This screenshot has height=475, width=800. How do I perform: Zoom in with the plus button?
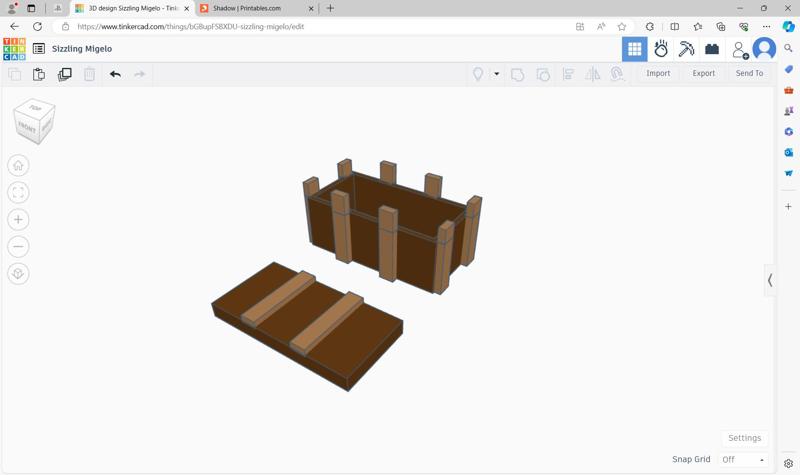tap(18, 220)
